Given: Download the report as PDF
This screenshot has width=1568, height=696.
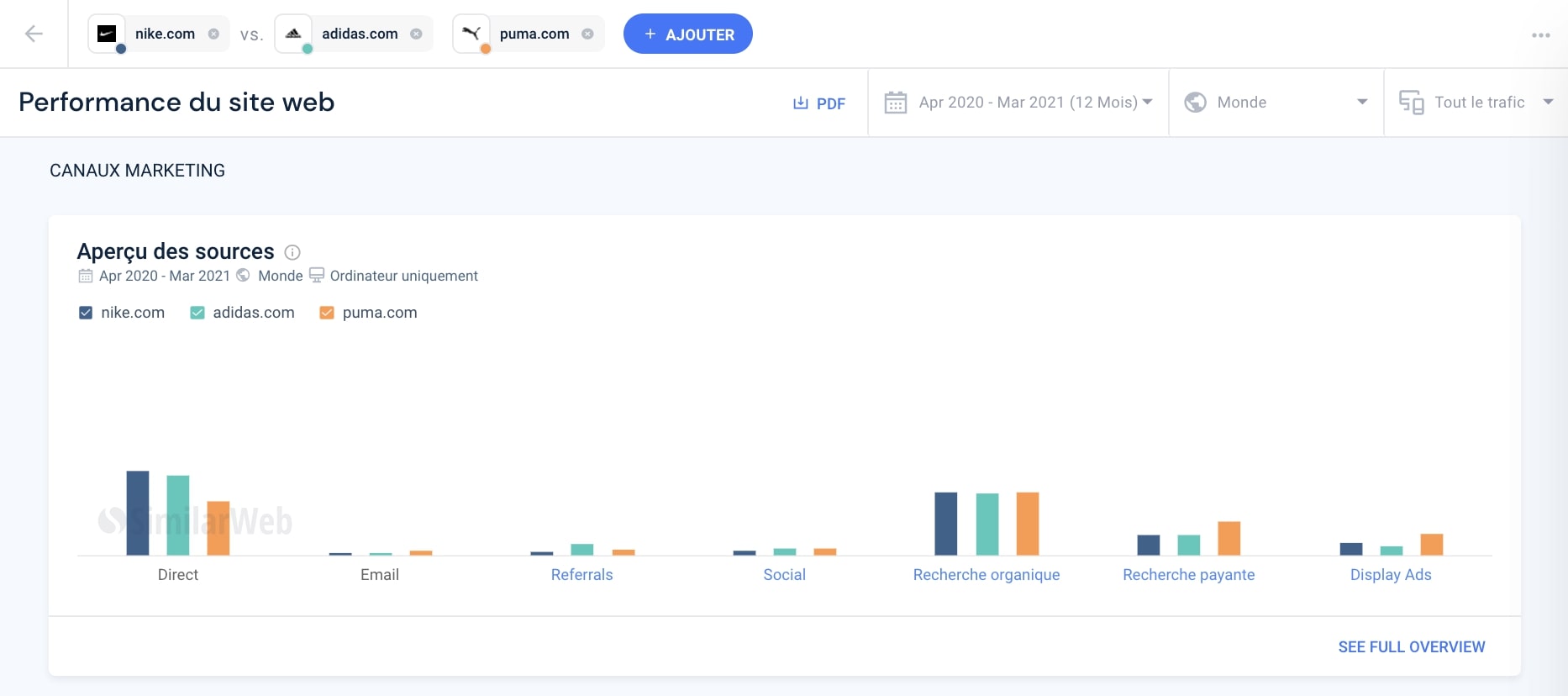Looking at the screenshot, I should click(819, 103).
